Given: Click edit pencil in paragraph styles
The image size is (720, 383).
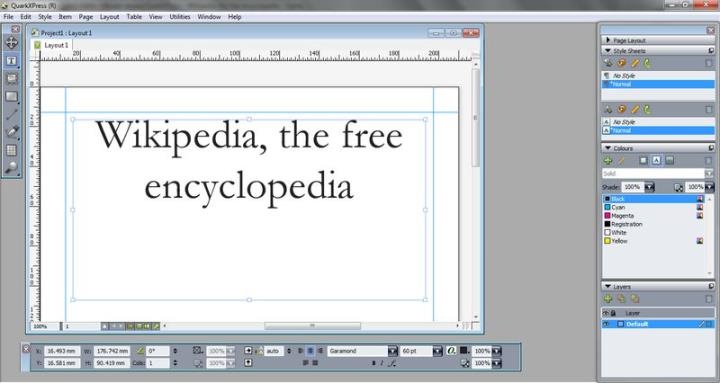Looking at the screenshot, I should pos(635,63).
